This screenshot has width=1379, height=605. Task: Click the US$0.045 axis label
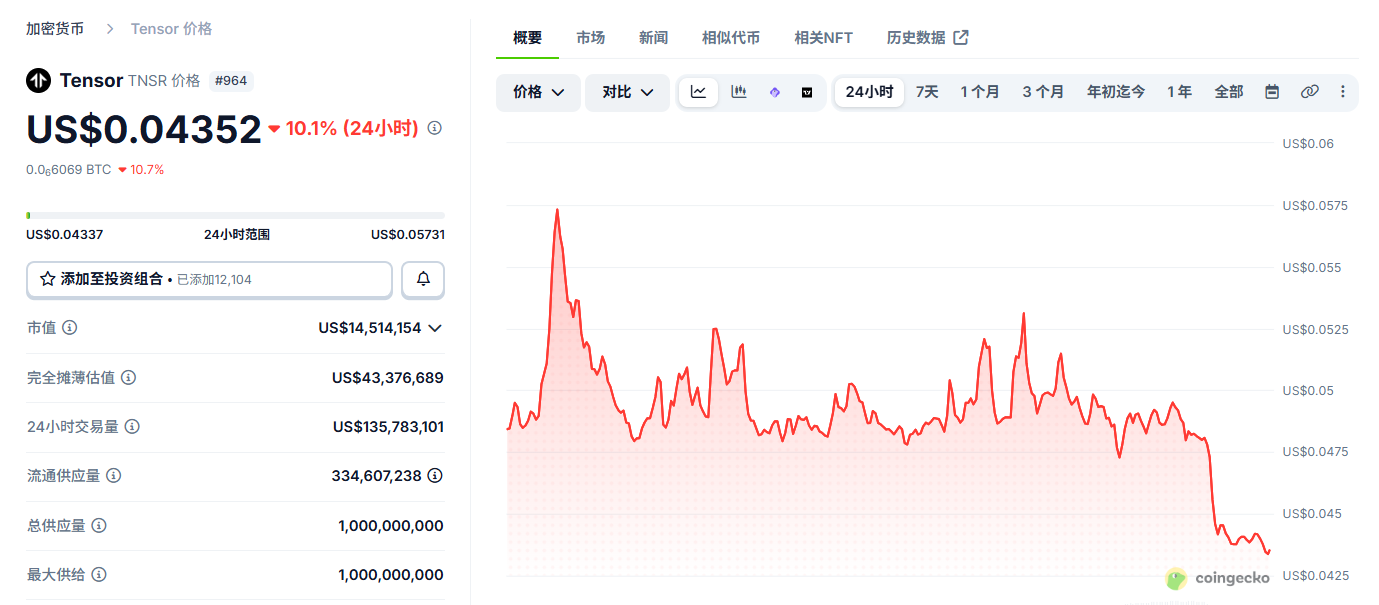1312,514
